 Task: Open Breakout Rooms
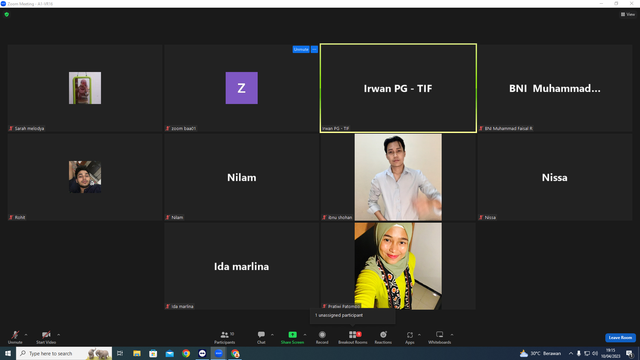353,337
